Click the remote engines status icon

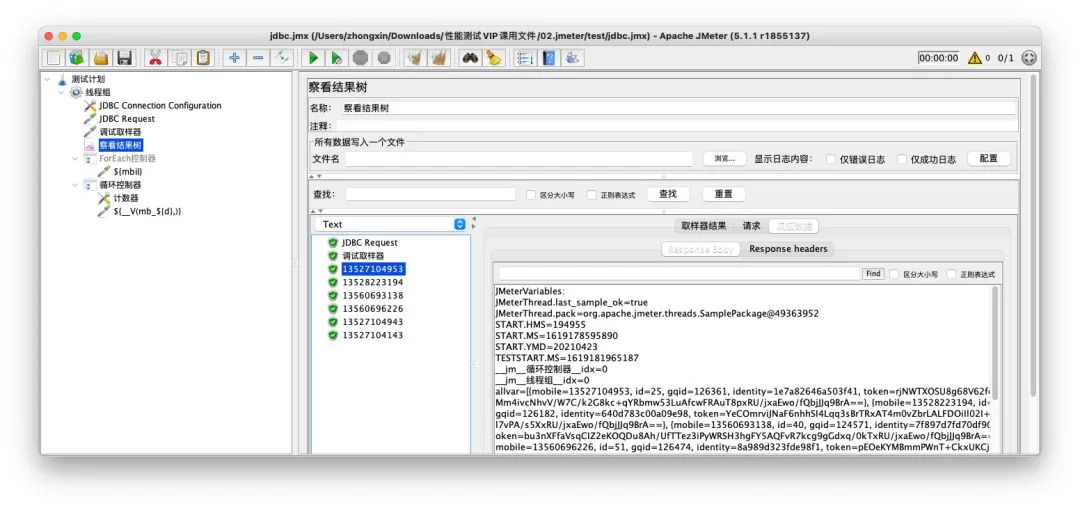point(1028,58)
